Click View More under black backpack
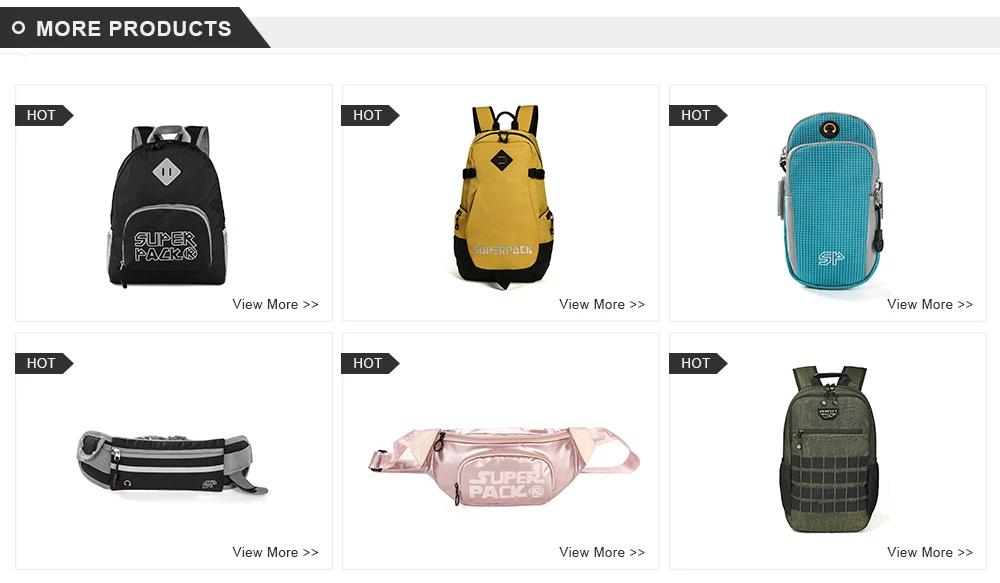Screen dimensions: 1000x583 (275, 304)
